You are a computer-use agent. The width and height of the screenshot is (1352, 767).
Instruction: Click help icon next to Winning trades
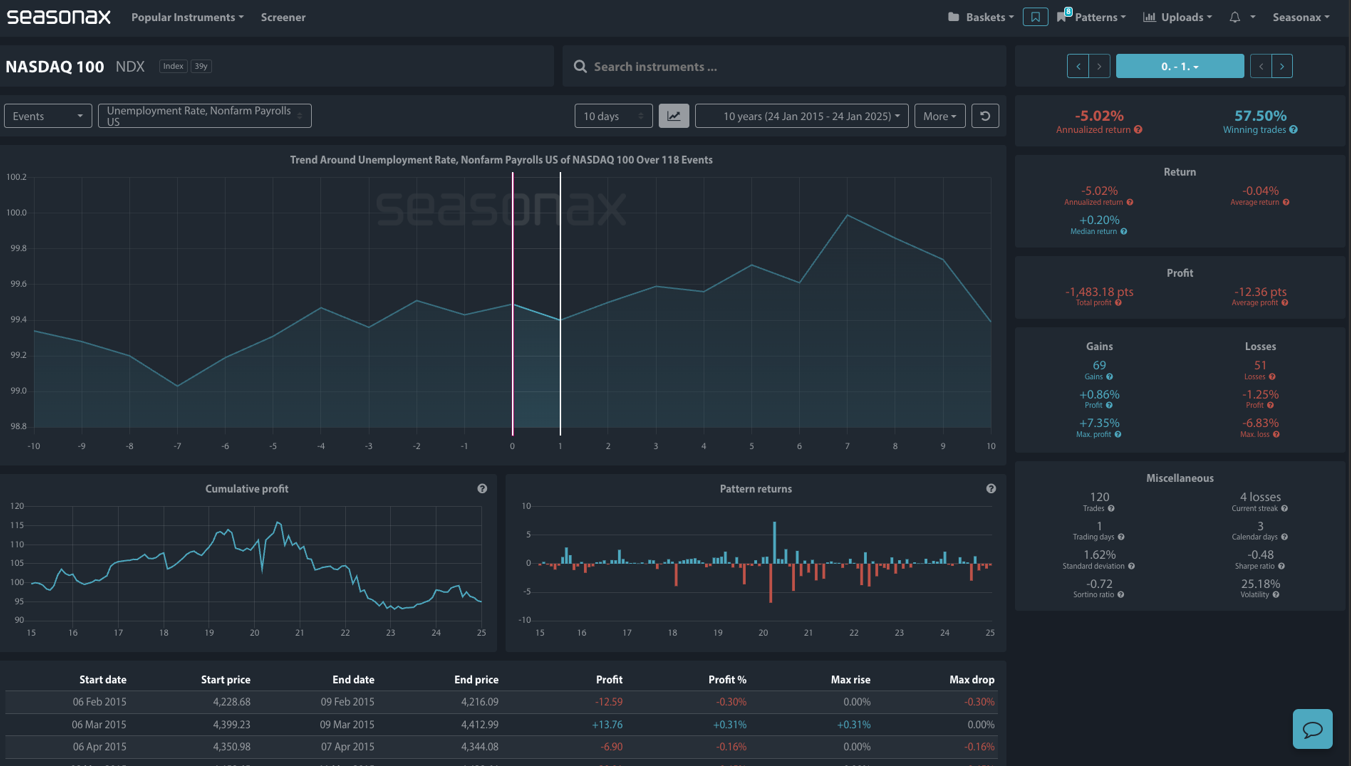coord(1293,130)
